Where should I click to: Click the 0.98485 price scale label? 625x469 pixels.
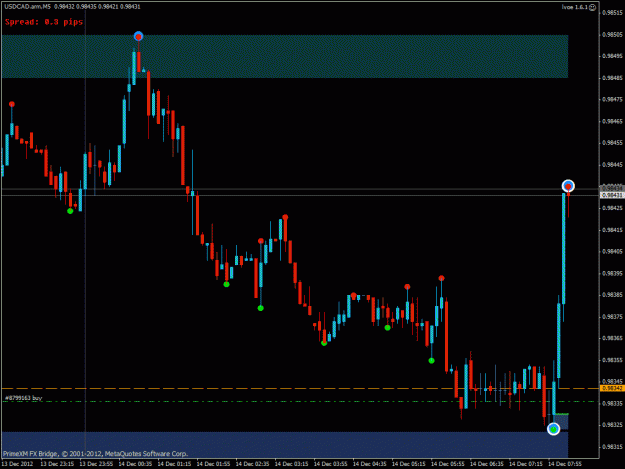click(613, 78)
